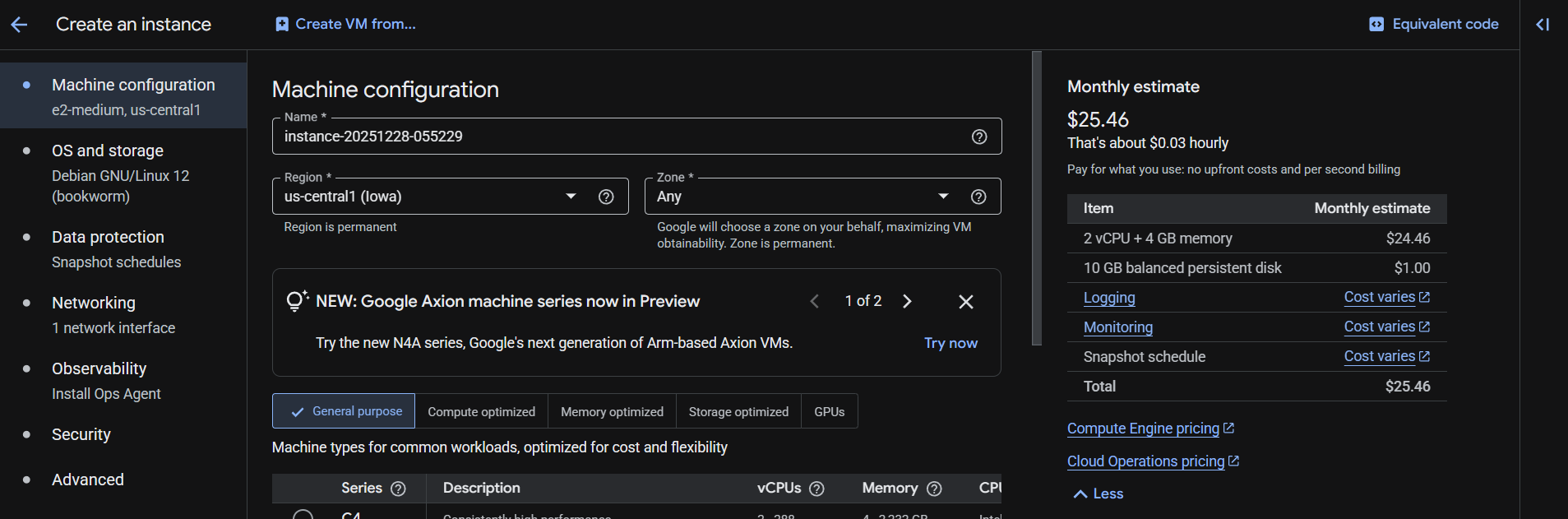Click the help icon next to Series column

(398, 489)
